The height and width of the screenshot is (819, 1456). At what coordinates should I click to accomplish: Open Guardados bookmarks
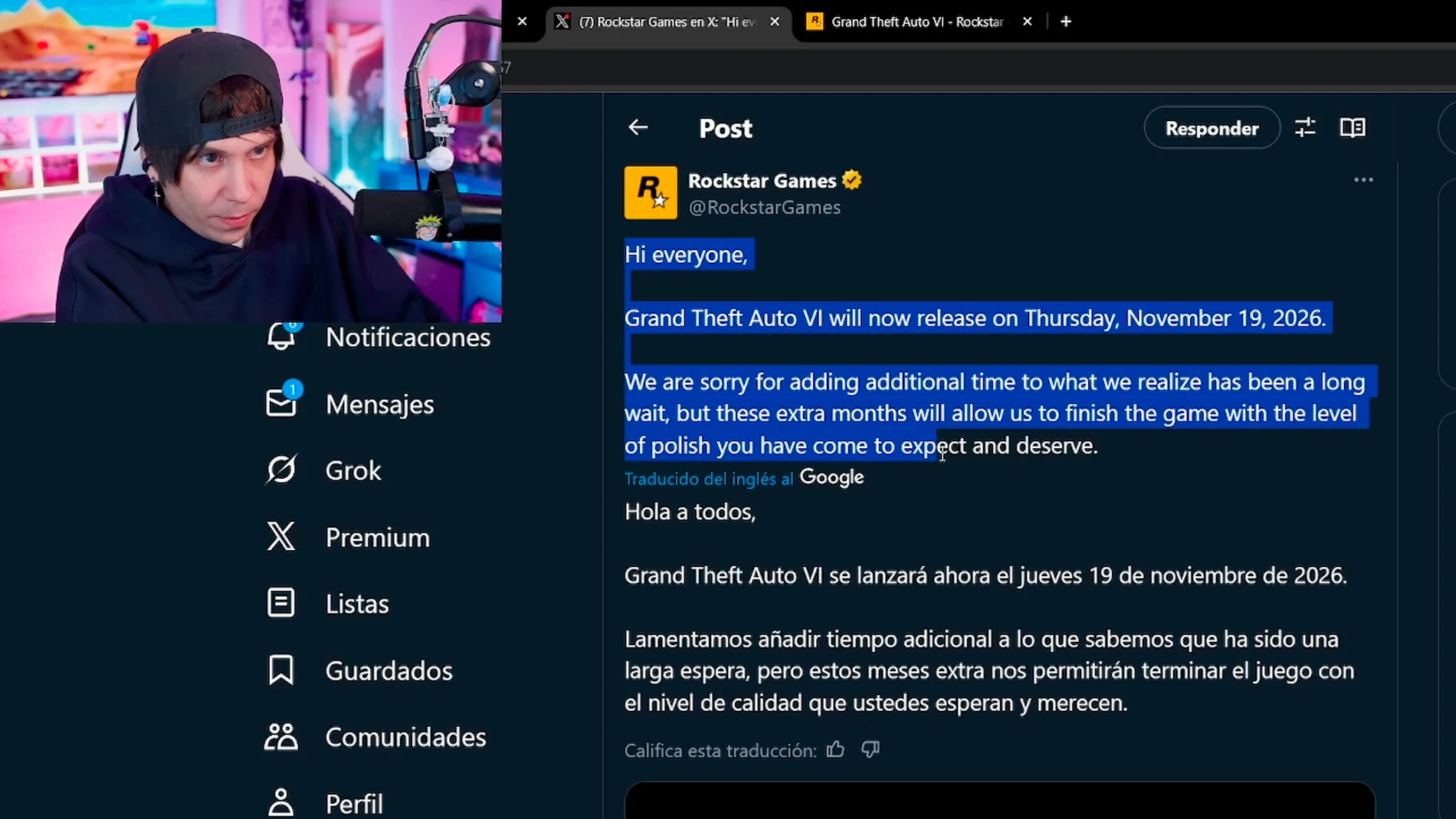point(389,670)
